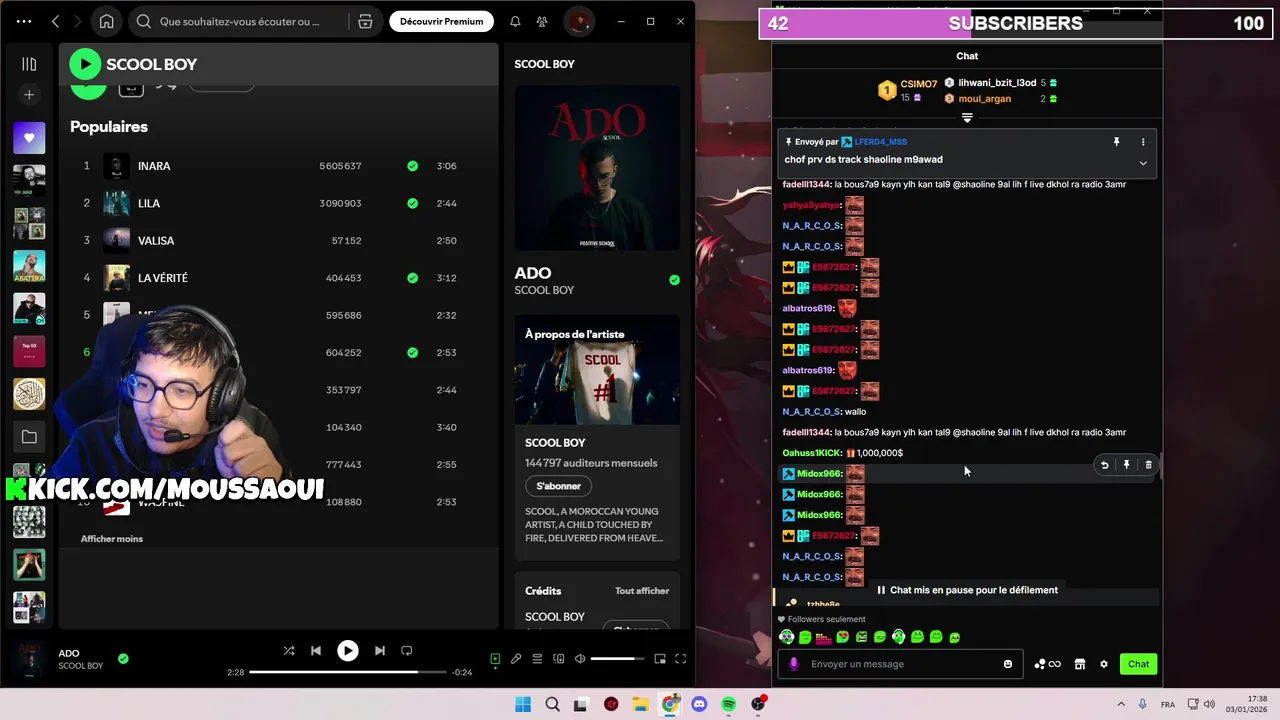Reply to hovered chat message

pyautogui.click(x=1104, y=465)
